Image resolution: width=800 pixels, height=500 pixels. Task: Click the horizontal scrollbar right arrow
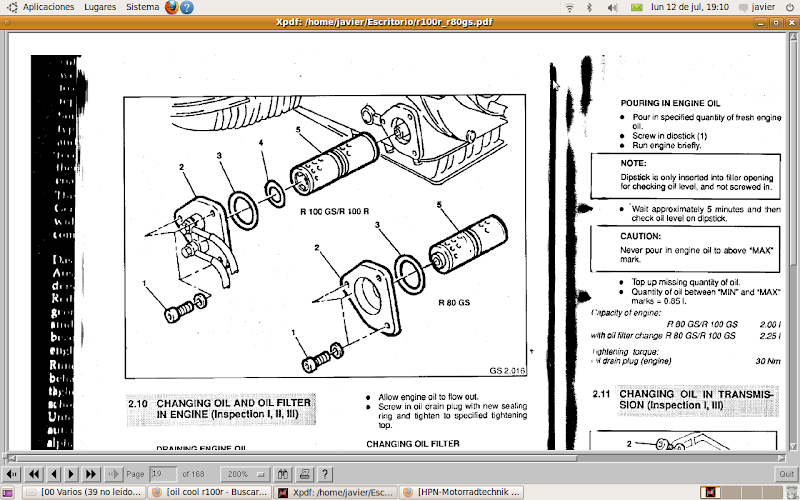(781, 458)
